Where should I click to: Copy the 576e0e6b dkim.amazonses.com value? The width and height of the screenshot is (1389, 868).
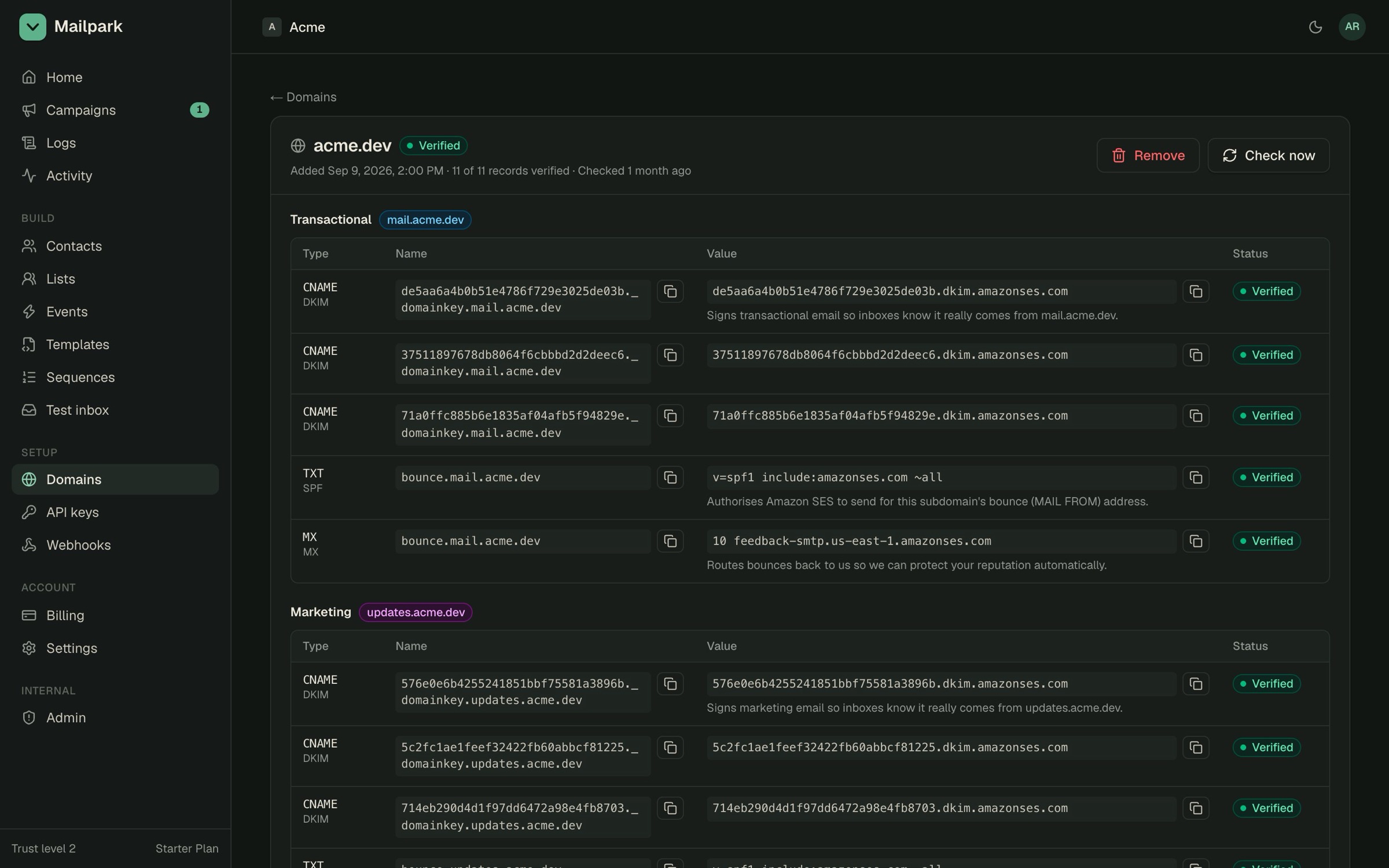pyautogui.click(x=1196, y=684)
